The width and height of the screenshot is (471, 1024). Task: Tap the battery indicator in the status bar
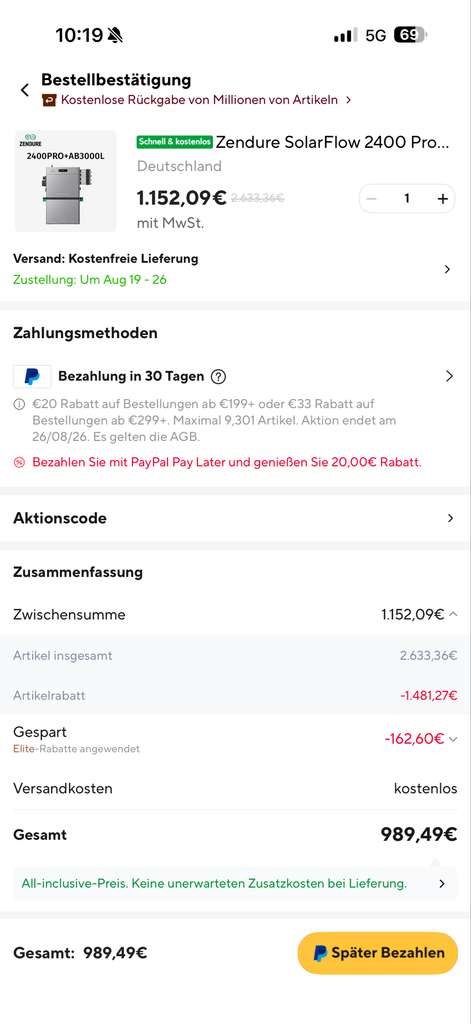click(x=410, y=35)
